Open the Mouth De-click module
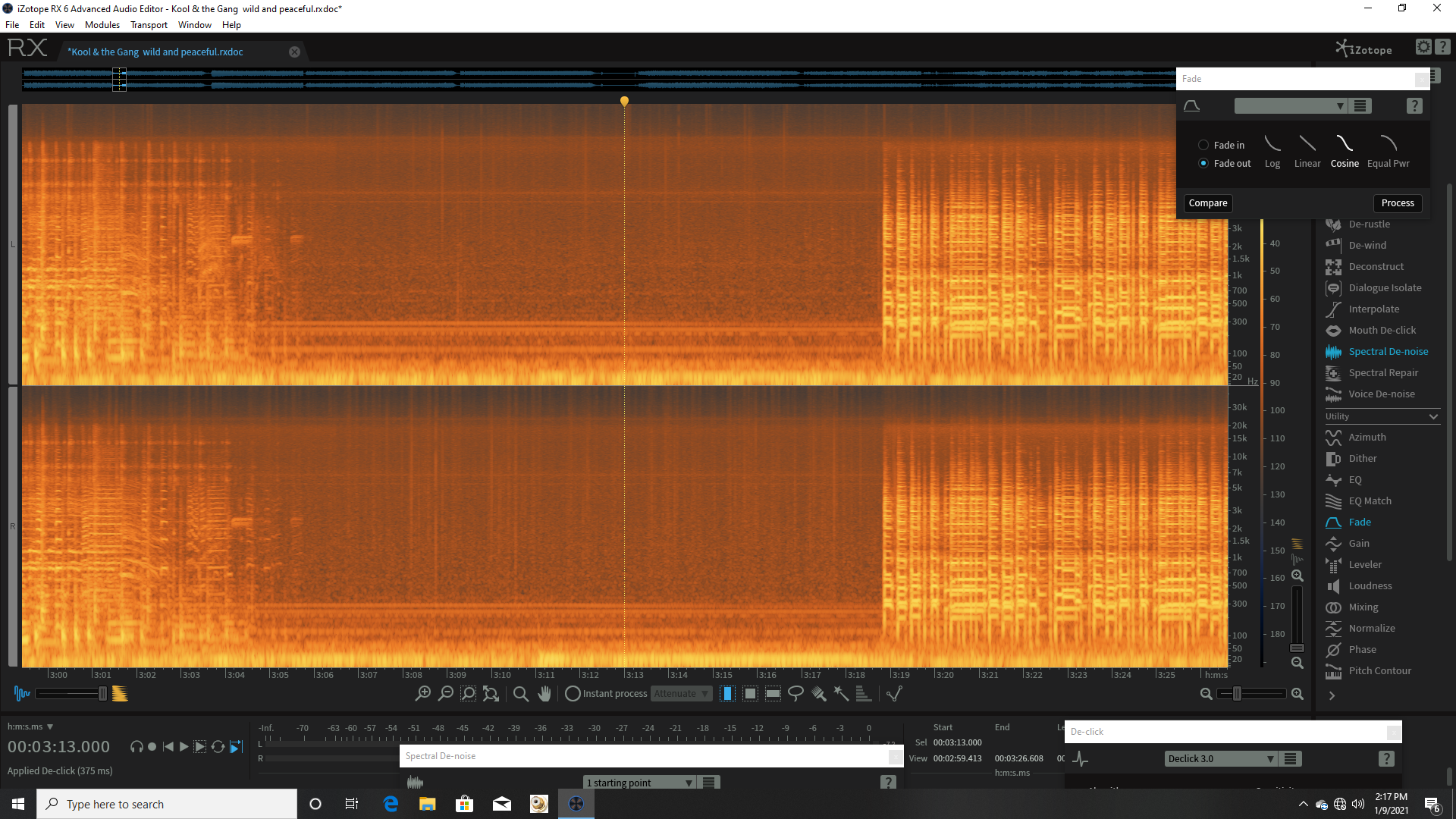 point(1382,330)
